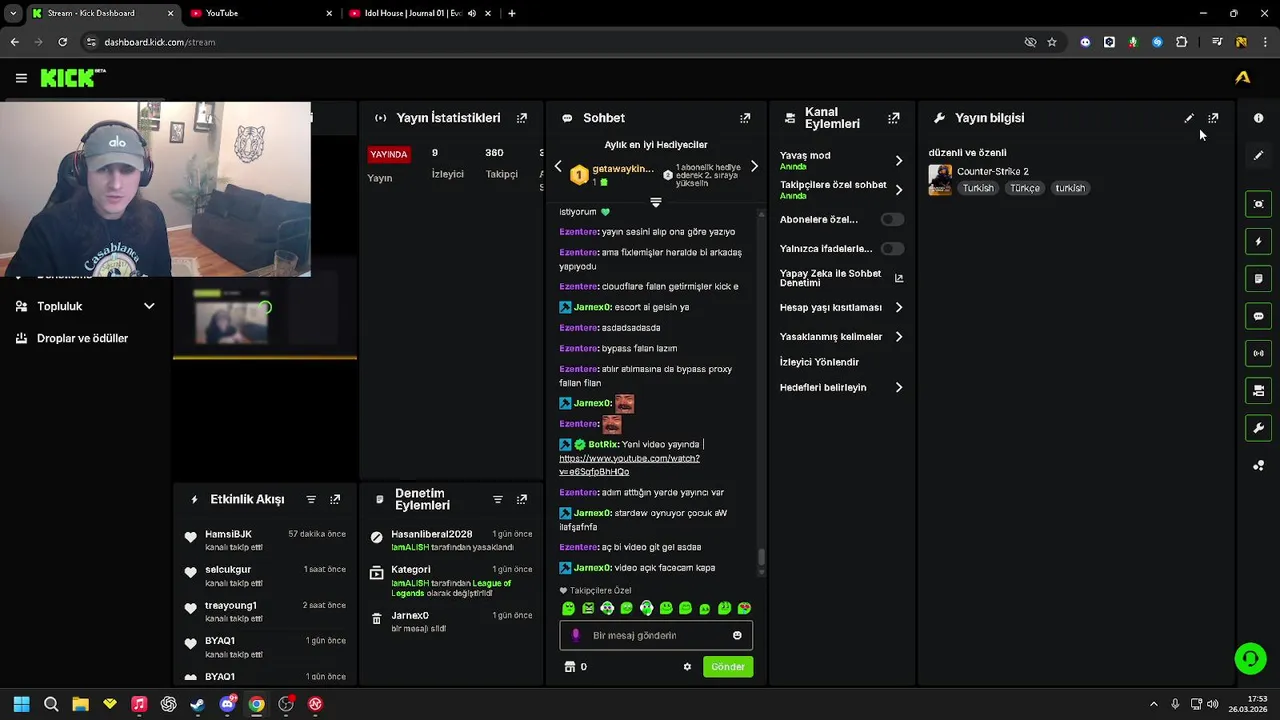
Task: Click the broadcast signal icon in right sidebar
Action: pos(1259,353)
